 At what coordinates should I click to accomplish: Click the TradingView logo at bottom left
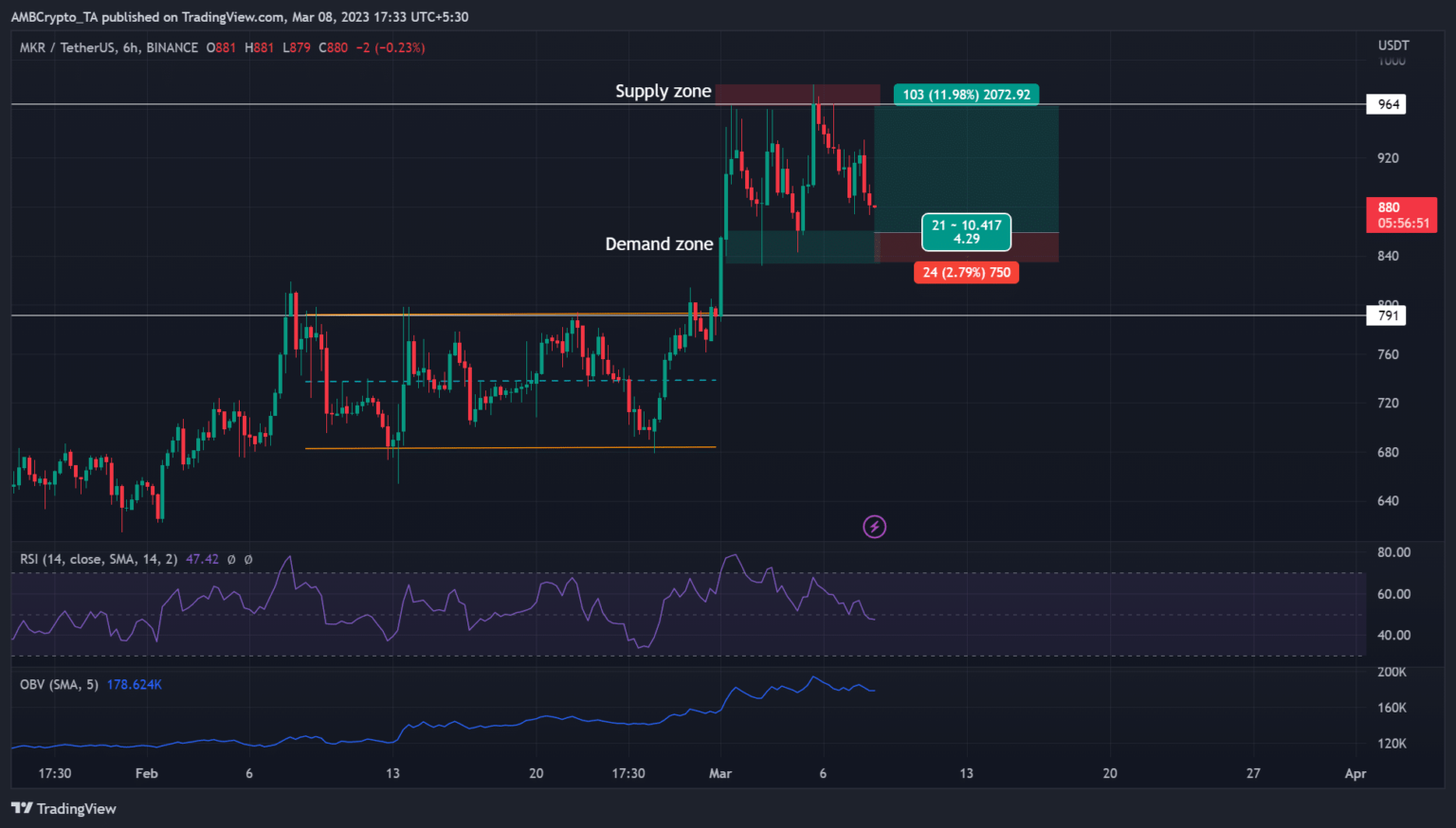tap(64, 808)
